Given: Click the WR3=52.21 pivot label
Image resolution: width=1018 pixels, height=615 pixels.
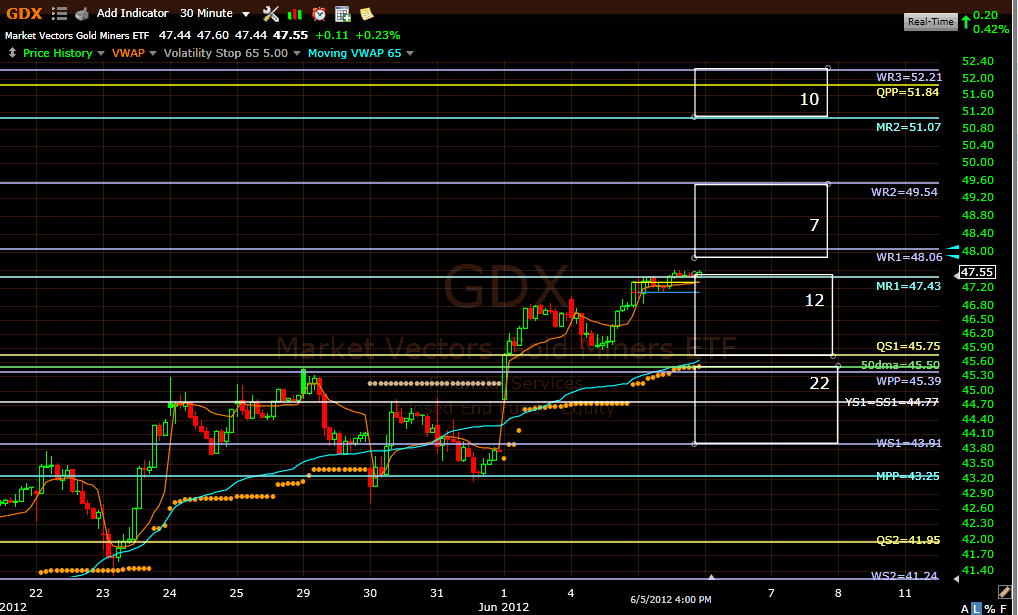Looking at the screenshot, I should [x=909, y=77].
